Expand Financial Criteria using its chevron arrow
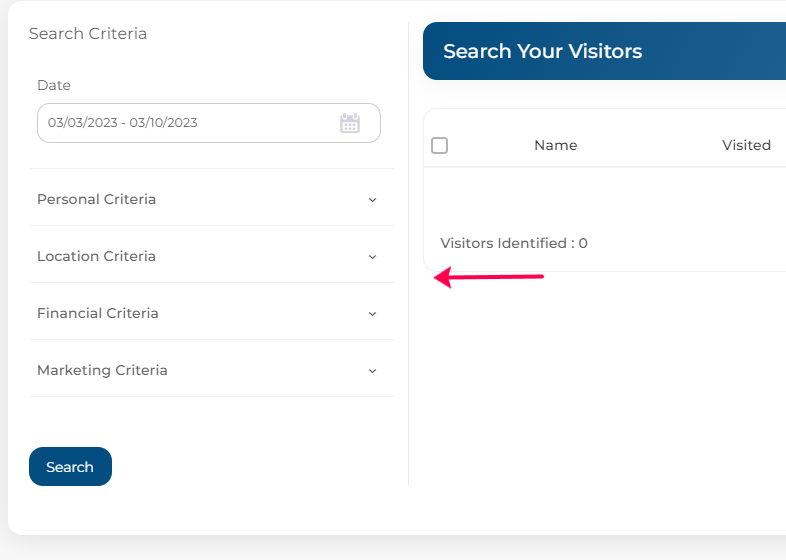This screenshot has height=560, width=786. [372, 314]
